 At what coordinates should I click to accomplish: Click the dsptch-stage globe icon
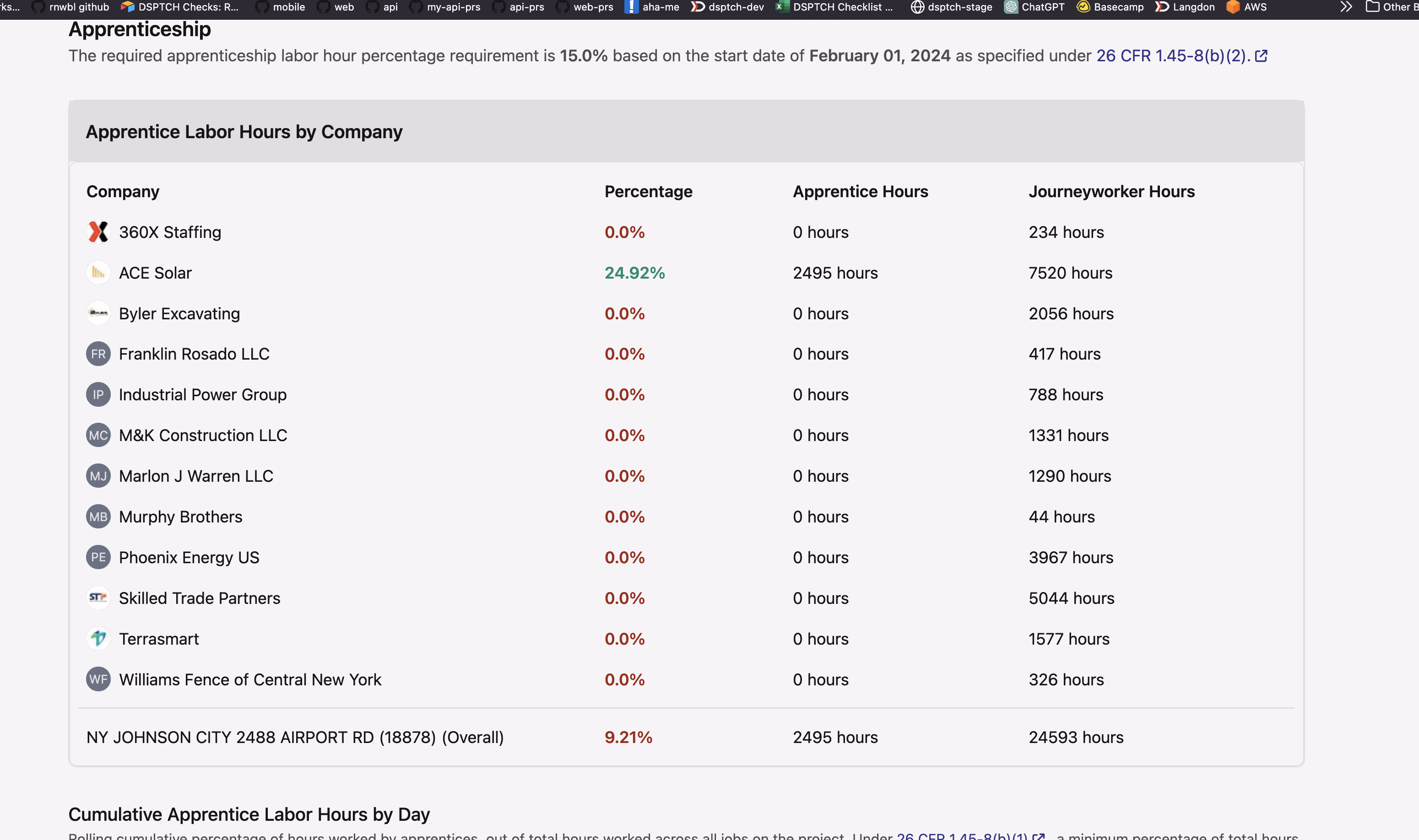(917, 7)
